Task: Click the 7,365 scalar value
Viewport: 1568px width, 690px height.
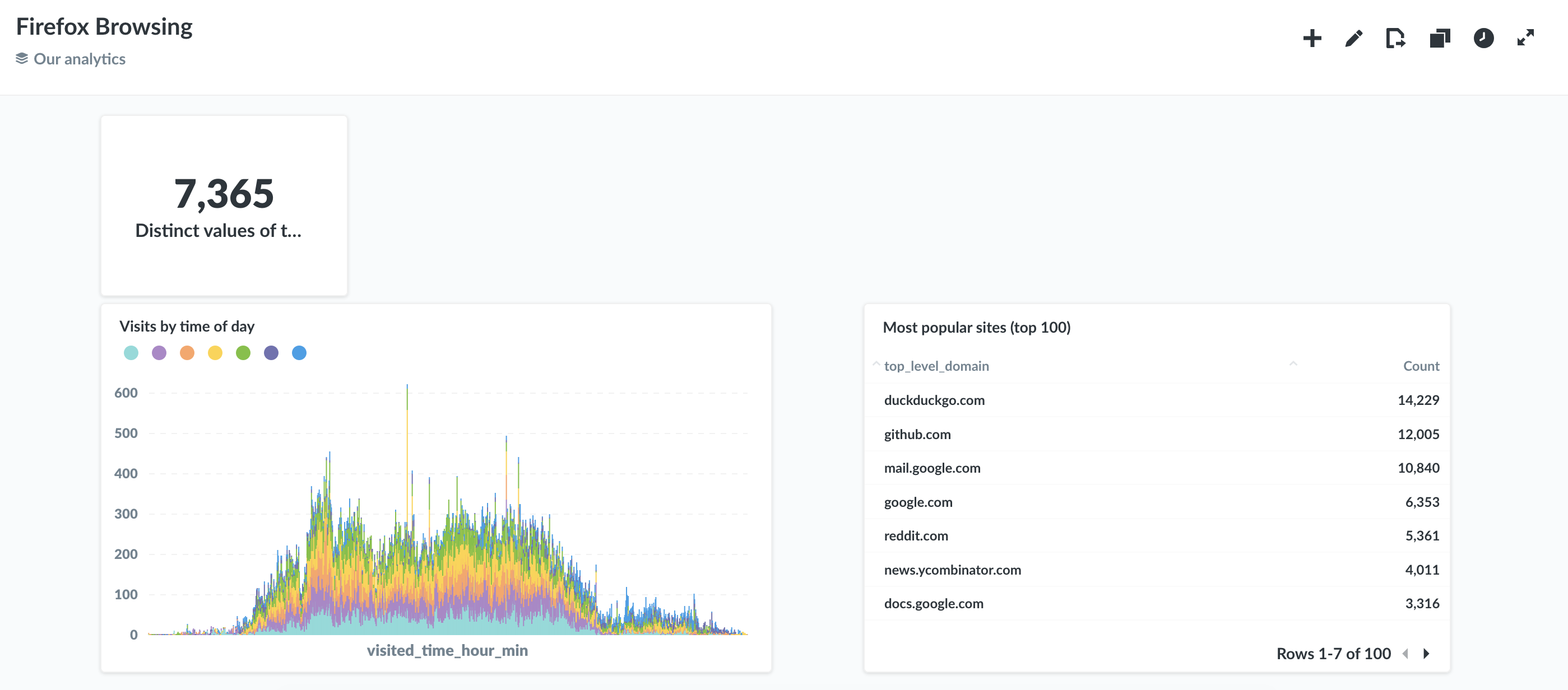Action: click(224, 194)
